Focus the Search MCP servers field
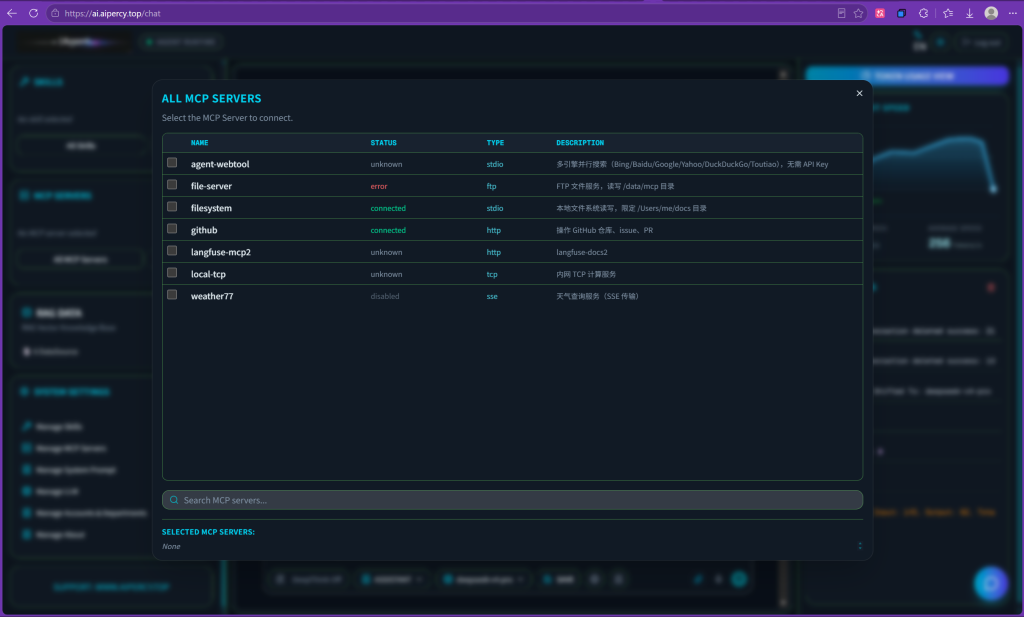Image resolution: width=1024 pixels, height=617 pixels. (512, 500)
